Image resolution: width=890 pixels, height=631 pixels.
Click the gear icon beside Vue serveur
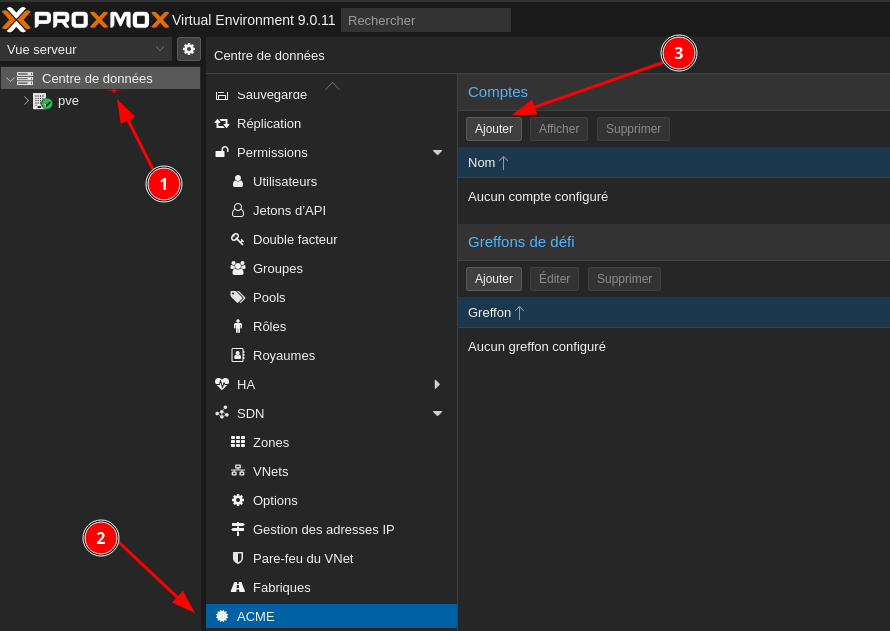click(x=189, y=49)
